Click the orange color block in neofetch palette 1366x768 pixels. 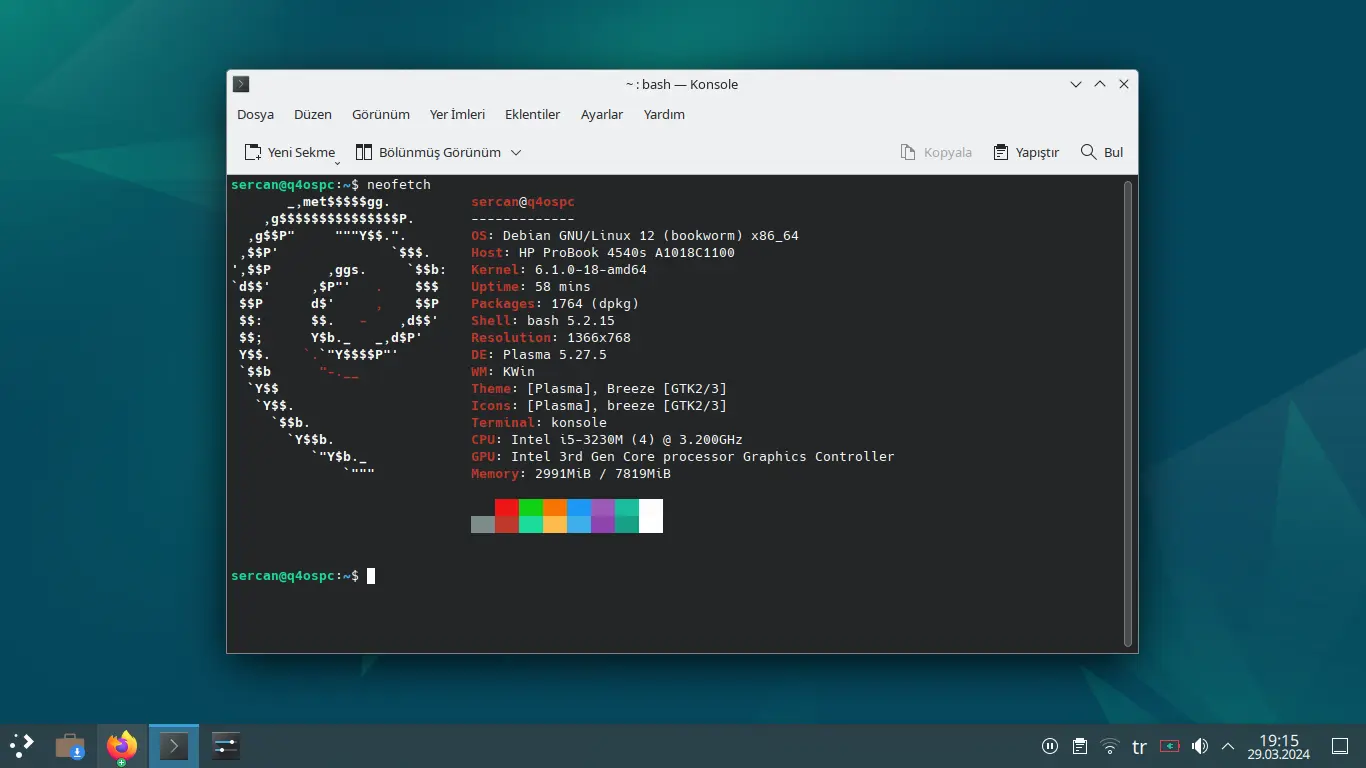pyautogui.click(x=555, y=508)
